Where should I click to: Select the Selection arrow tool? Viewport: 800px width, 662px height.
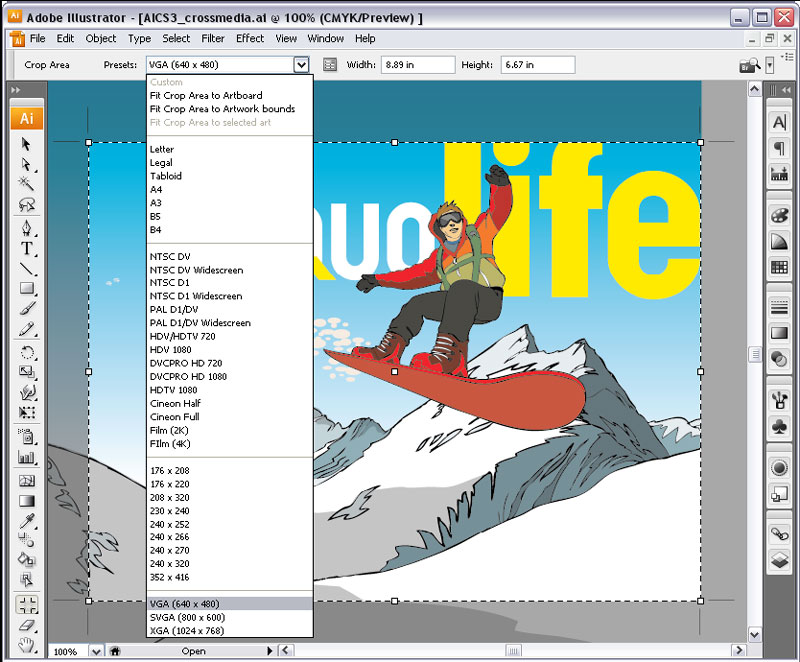click(27, 144)
